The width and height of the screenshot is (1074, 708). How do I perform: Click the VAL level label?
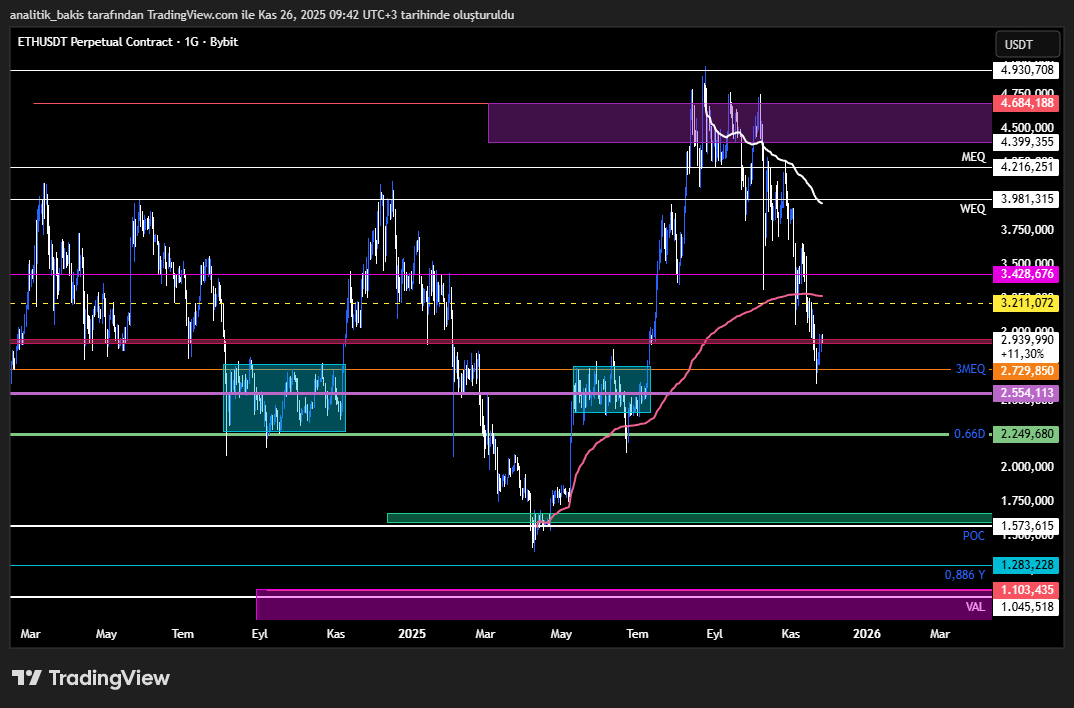975,607
